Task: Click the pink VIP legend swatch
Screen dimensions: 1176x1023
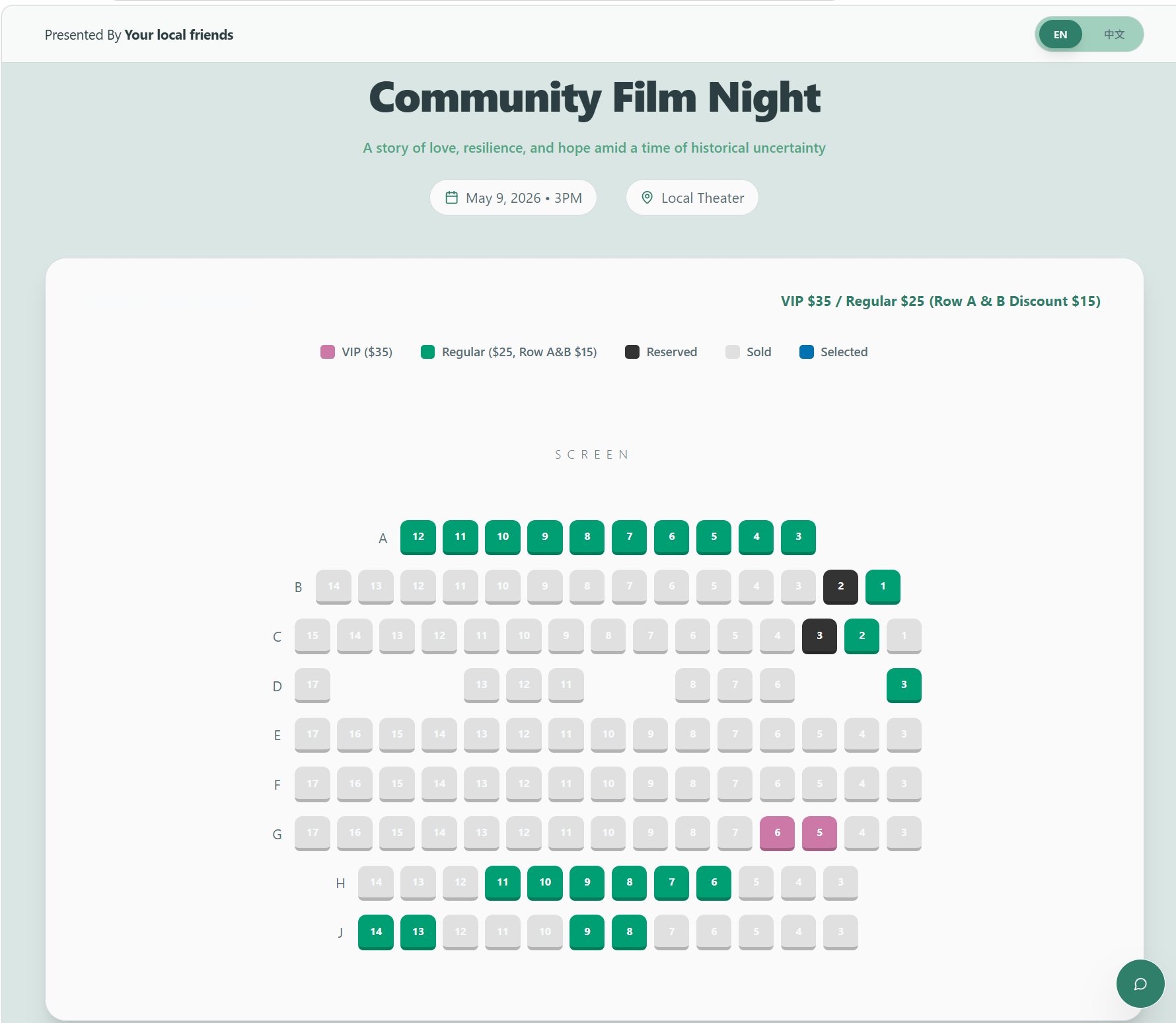Action: (x=328, y=352)
